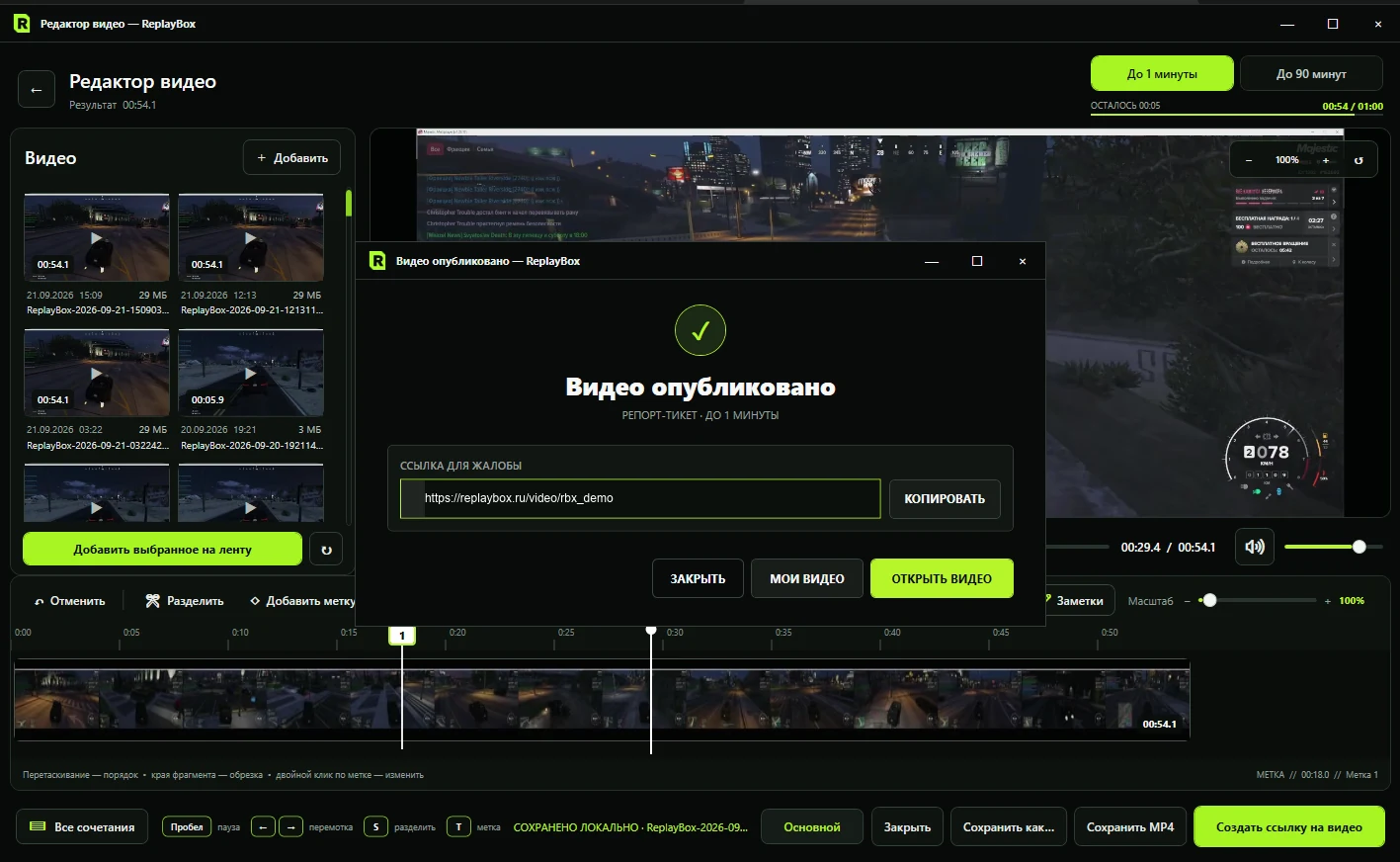1400x862 pixels.
Task: Open 'Все сочетания' shortcuts list
Action: pyautogui.click(x=82, y=827)
